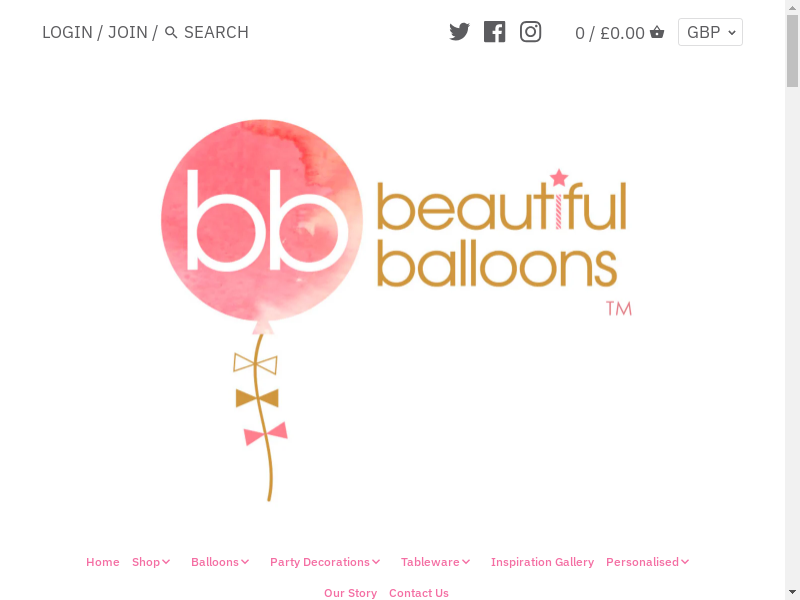800x600 pixels.
Task: Open the Our Story page
Action: [x=351, y=593]
